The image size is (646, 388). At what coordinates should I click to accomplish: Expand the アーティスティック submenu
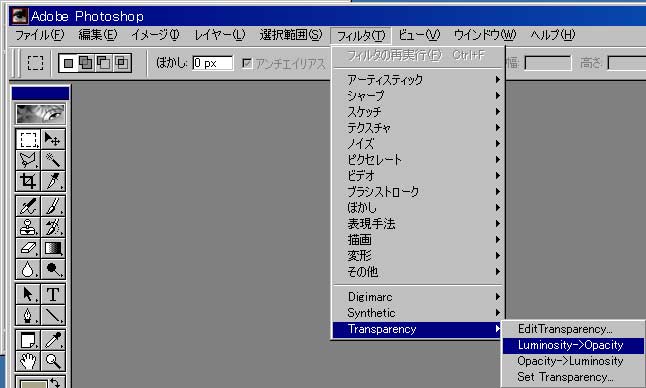[418, 79]
